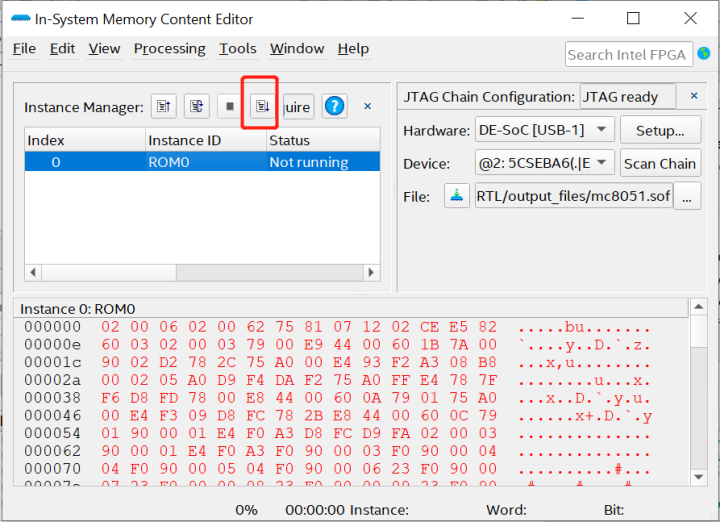Open the Help menu

[x=353, y=49]
